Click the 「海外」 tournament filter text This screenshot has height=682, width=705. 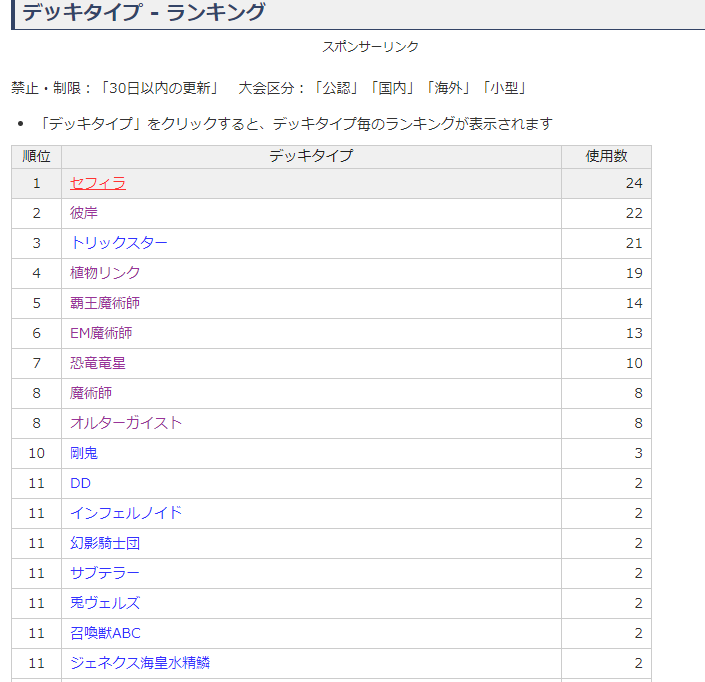point(448,88)
